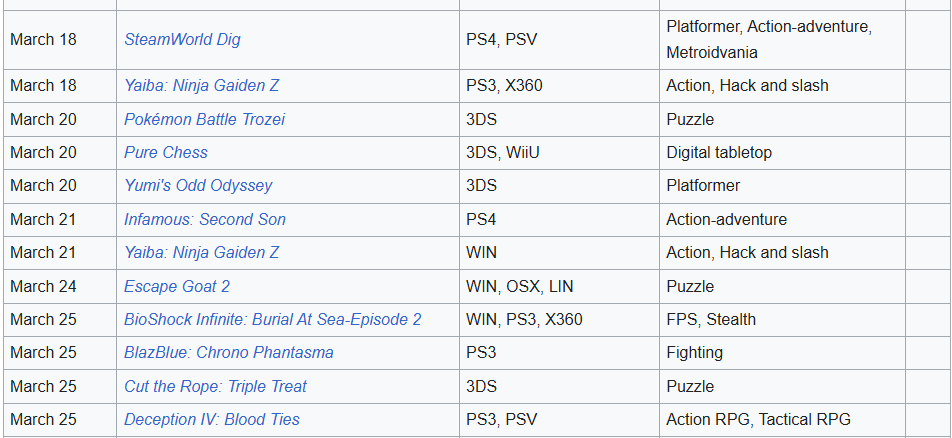The height and width of the screenshot is (438, 952).
Task: Select the FPS, Stealth genre cell
Action: point(711,320)
